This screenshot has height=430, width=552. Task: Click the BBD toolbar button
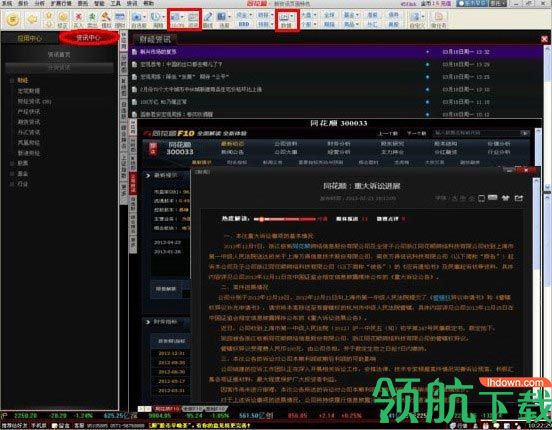(x=244, y=24)
